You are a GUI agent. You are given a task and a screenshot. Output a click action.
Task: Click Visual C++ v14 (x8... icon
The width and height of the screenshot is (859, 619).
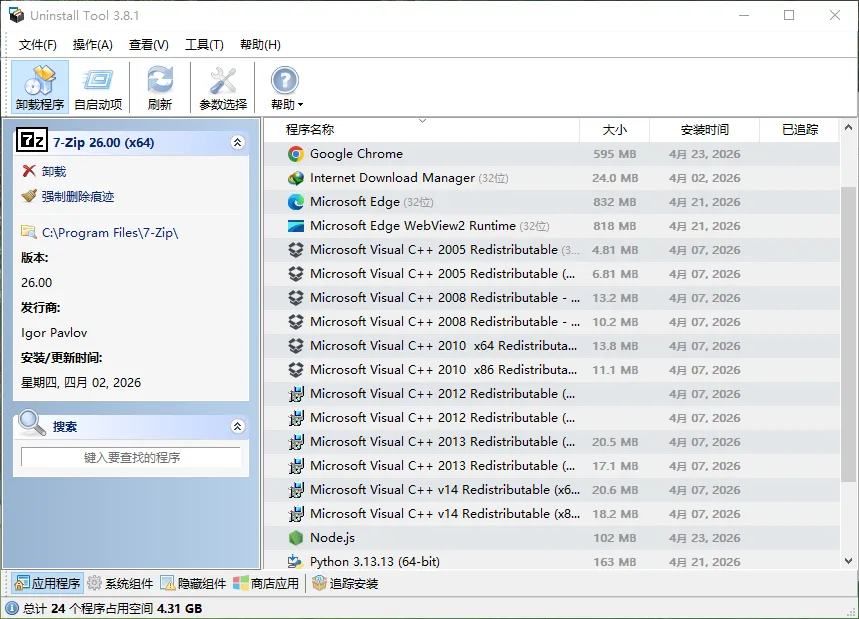(296, 514)
